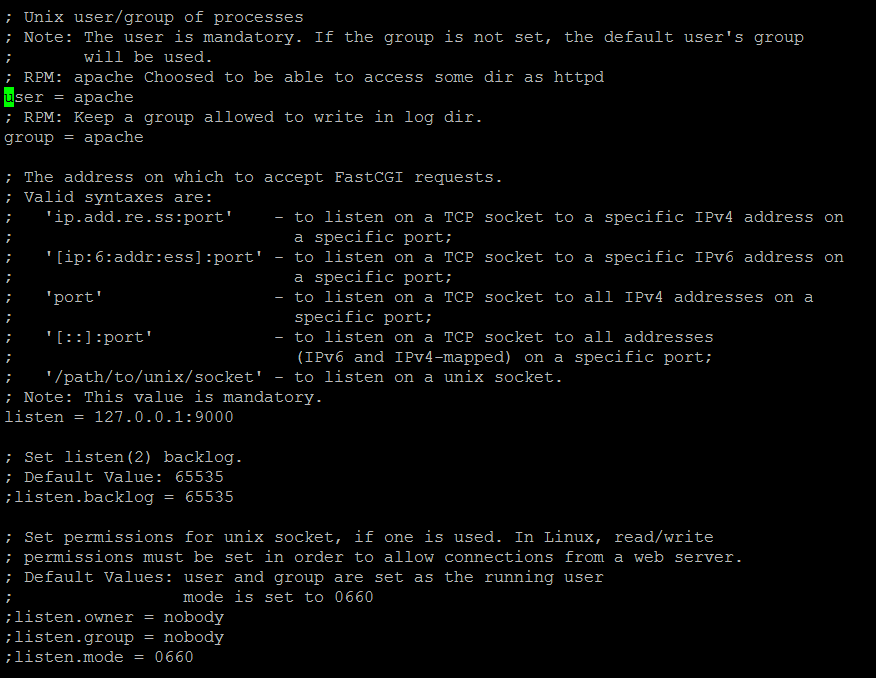
Task: Click the '[ip:6:addr:ess]:port' syntax example
Action: (x=154, y=257)
